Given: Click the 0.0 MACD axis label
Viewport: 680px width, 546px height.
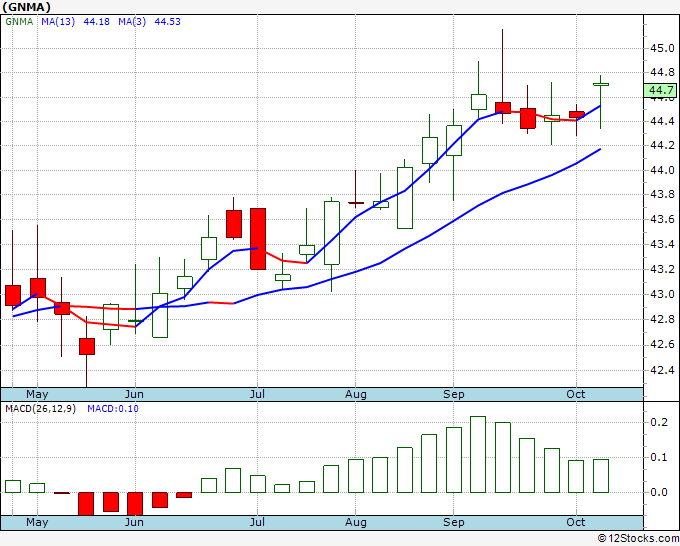Looking at the screenshot, I should pyautogui.click(x=659, y=492).
